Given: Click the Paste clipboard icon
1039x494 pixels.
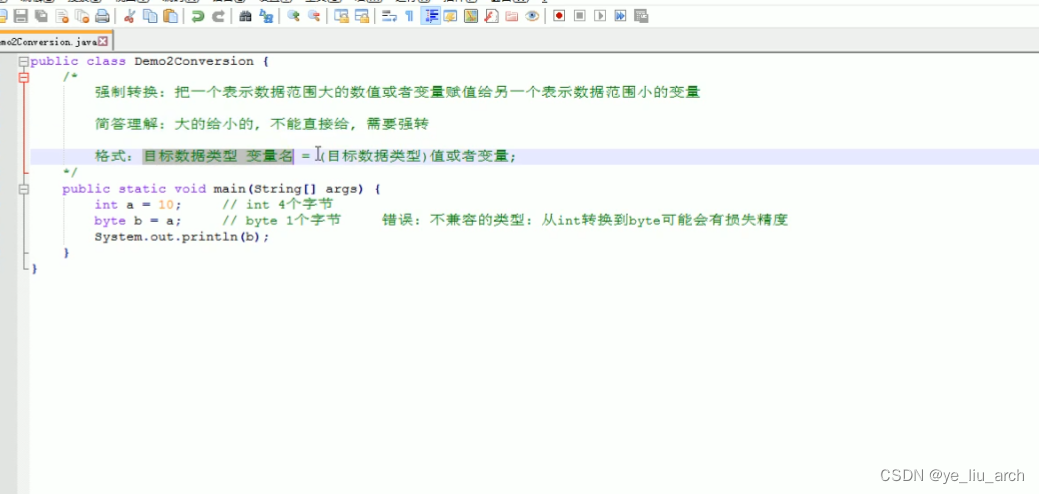Looking at the screenshot, I should pyautogui.click(x=170, y=16).
